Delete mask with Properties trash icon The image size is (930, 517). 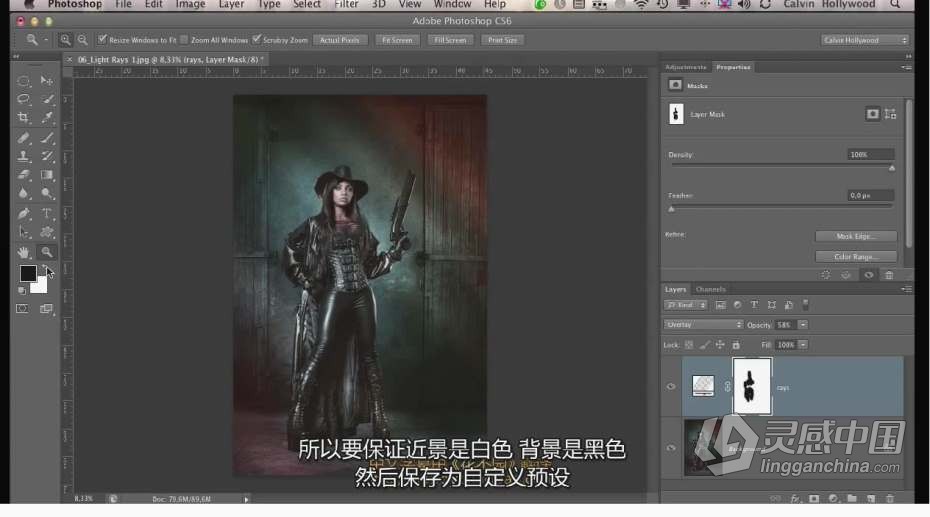pos(889,275)
